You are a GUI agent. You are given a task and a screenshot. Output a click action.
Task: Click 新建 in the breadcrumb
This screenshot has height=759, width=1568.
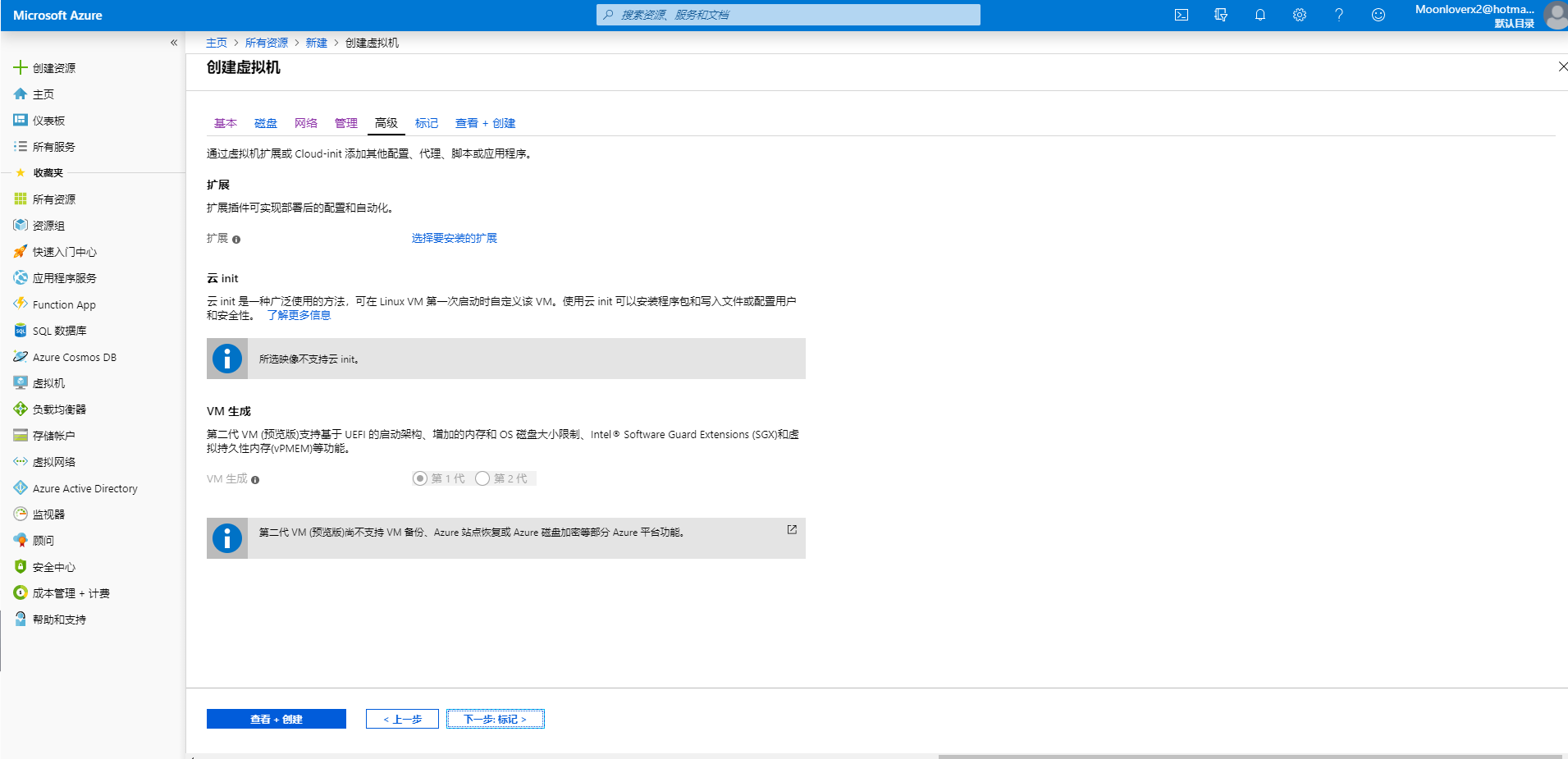(317, 43)
